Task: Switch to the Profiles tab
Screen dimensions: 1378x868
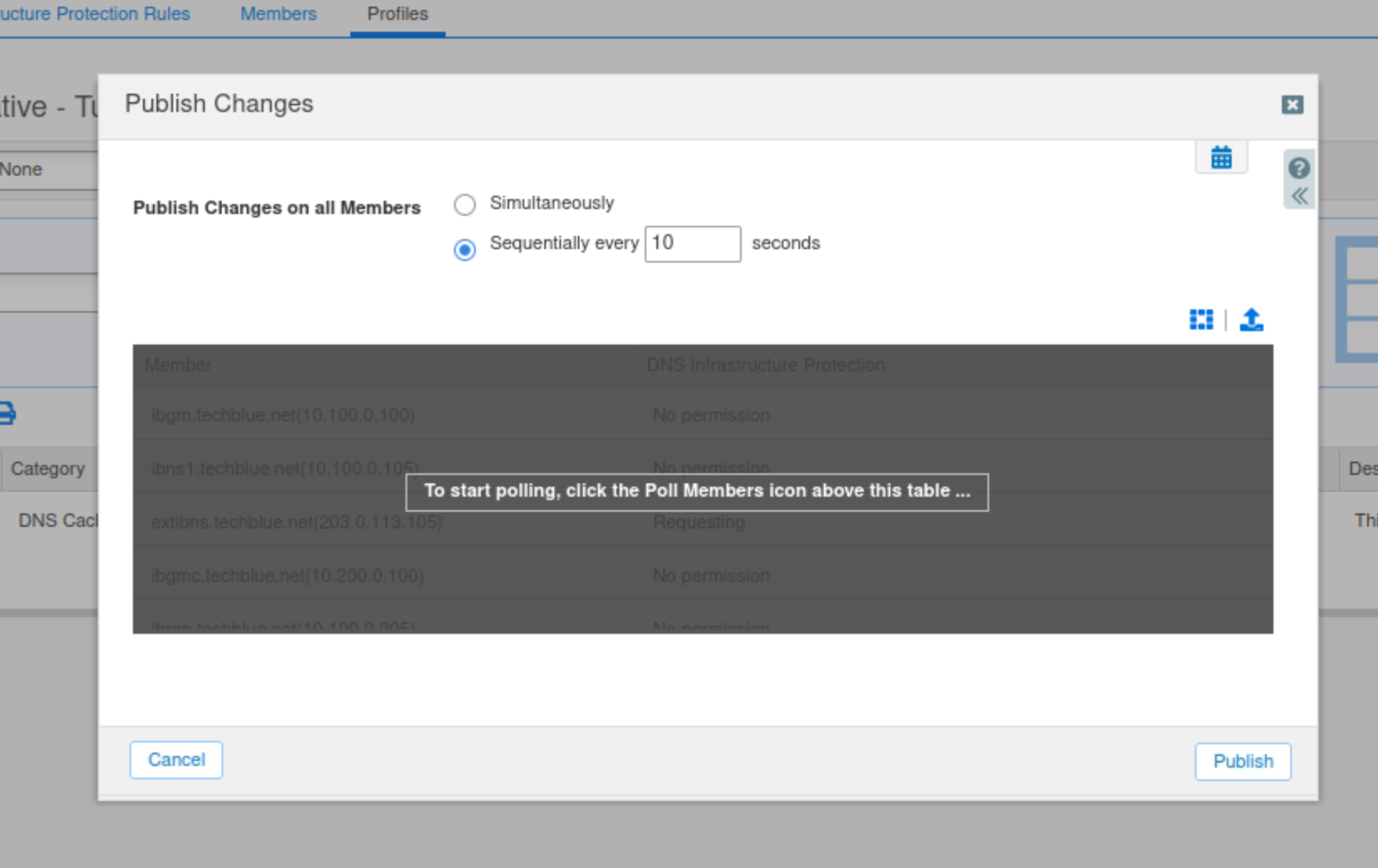Action: pos(397,14)
